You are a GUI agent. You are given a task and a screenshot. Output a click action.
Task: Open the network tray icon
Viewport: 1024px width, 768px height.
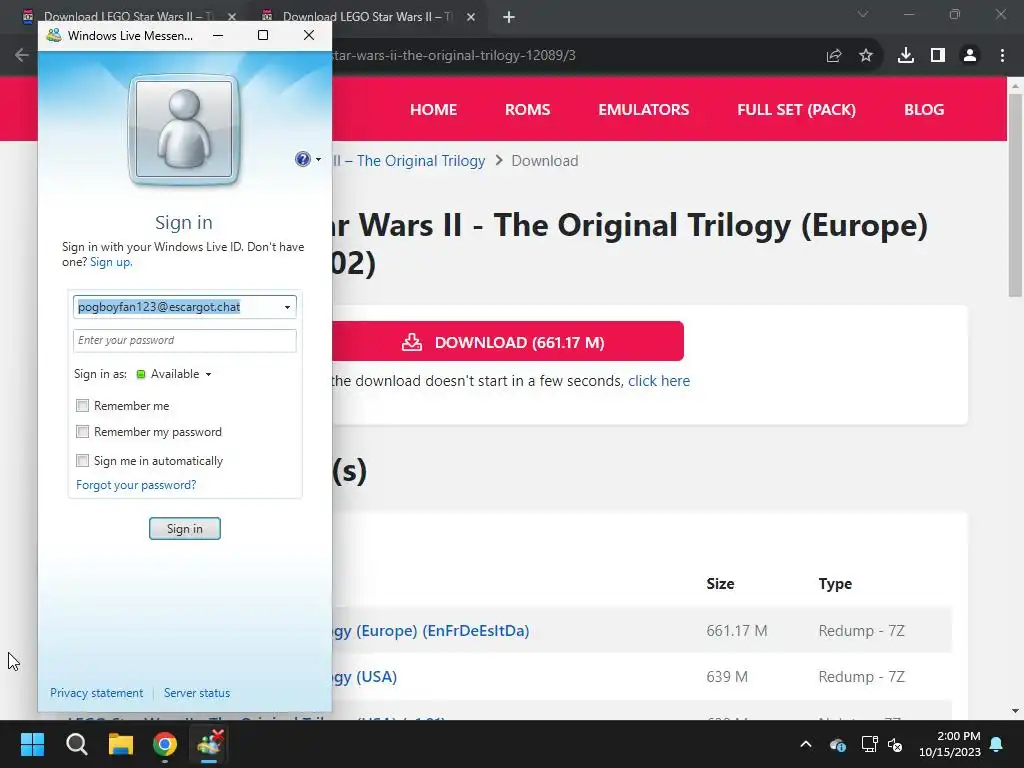point(869,744)
